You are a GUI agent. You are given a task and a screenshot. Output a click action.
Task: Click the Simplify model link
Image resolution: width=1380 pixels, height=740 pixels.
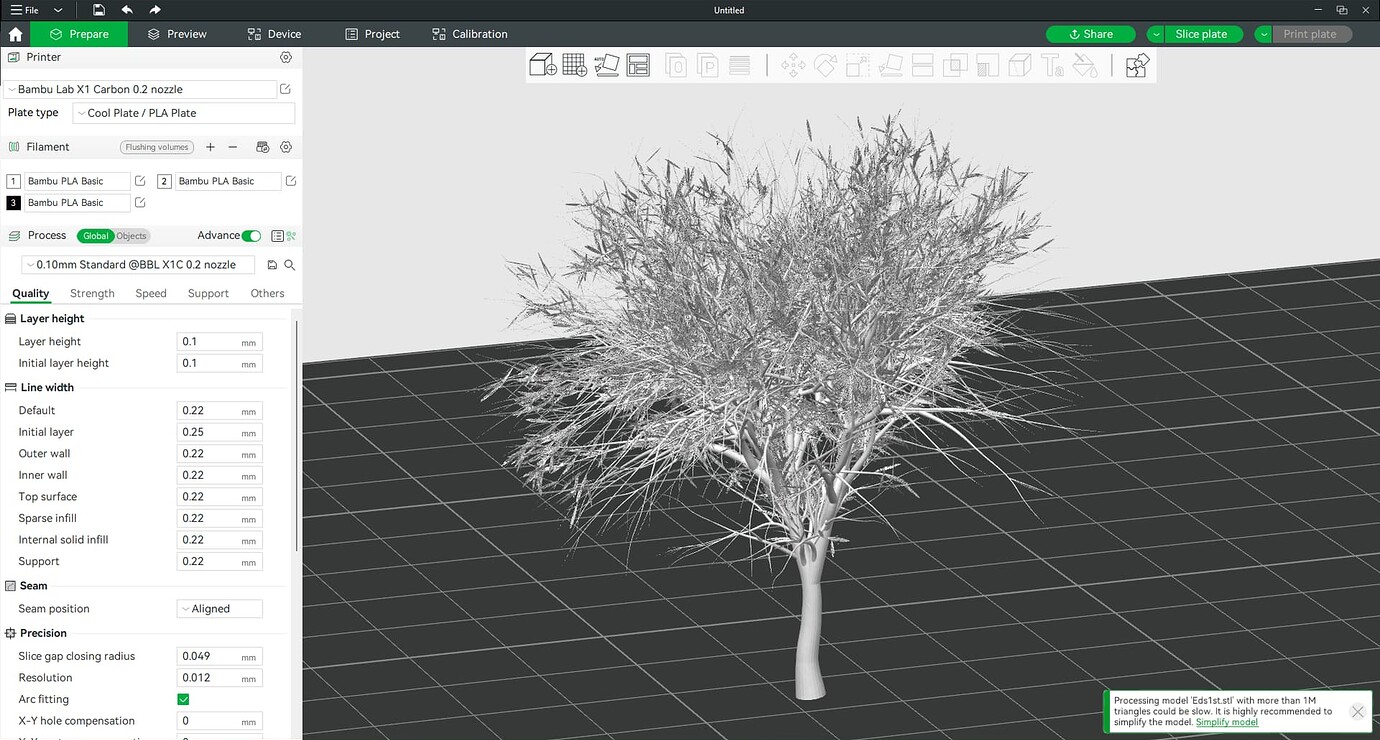point(1227,722)
